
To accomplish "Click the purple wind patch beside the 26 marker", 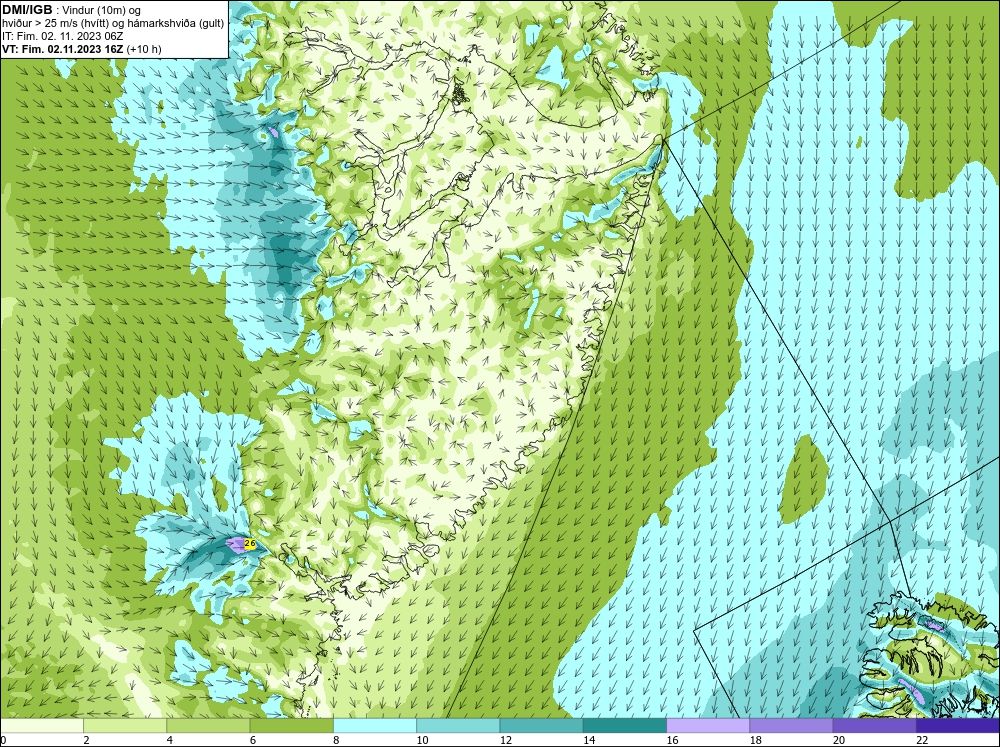I will [235, 544].
